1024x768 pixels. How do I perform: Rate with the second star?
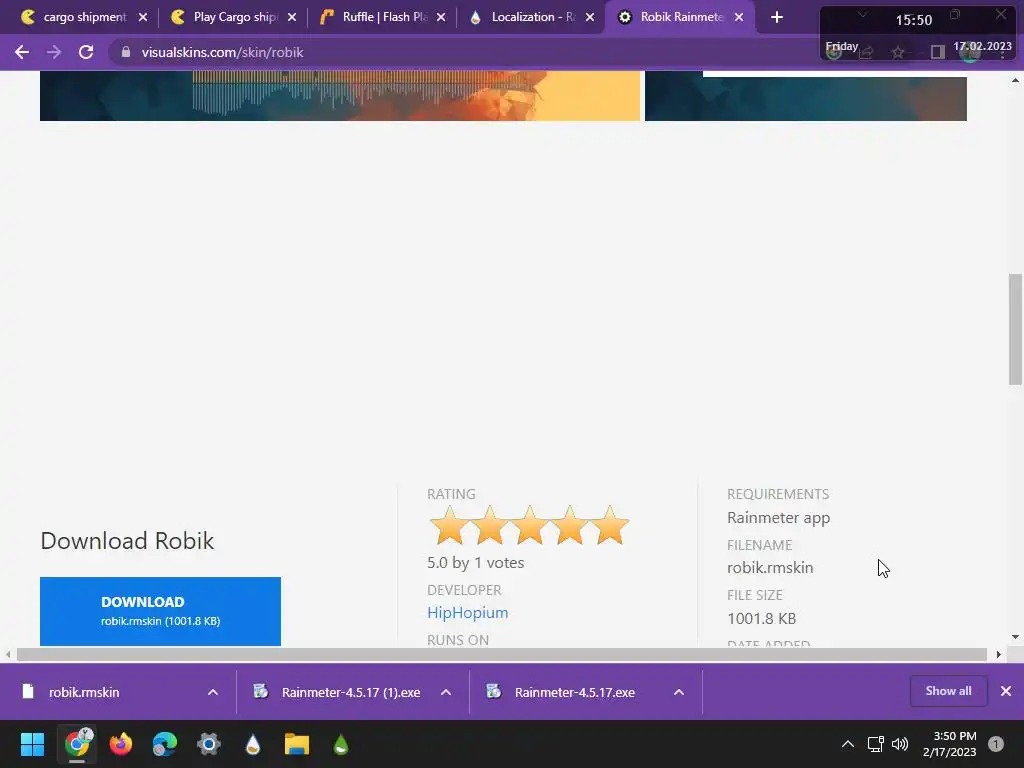point(489,526)
